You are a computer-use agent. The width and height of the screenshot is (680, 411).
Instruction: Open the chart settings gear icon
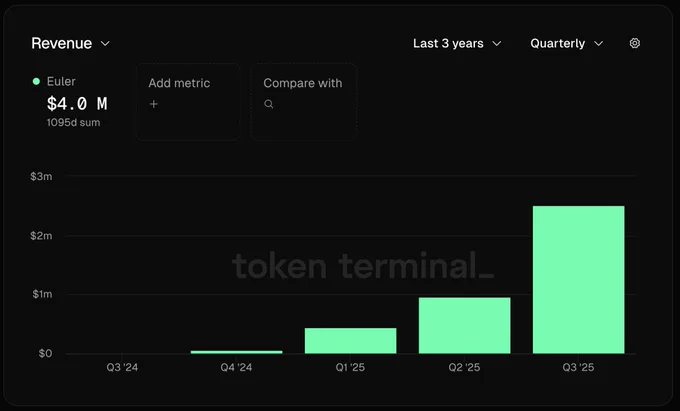point(634,43)
